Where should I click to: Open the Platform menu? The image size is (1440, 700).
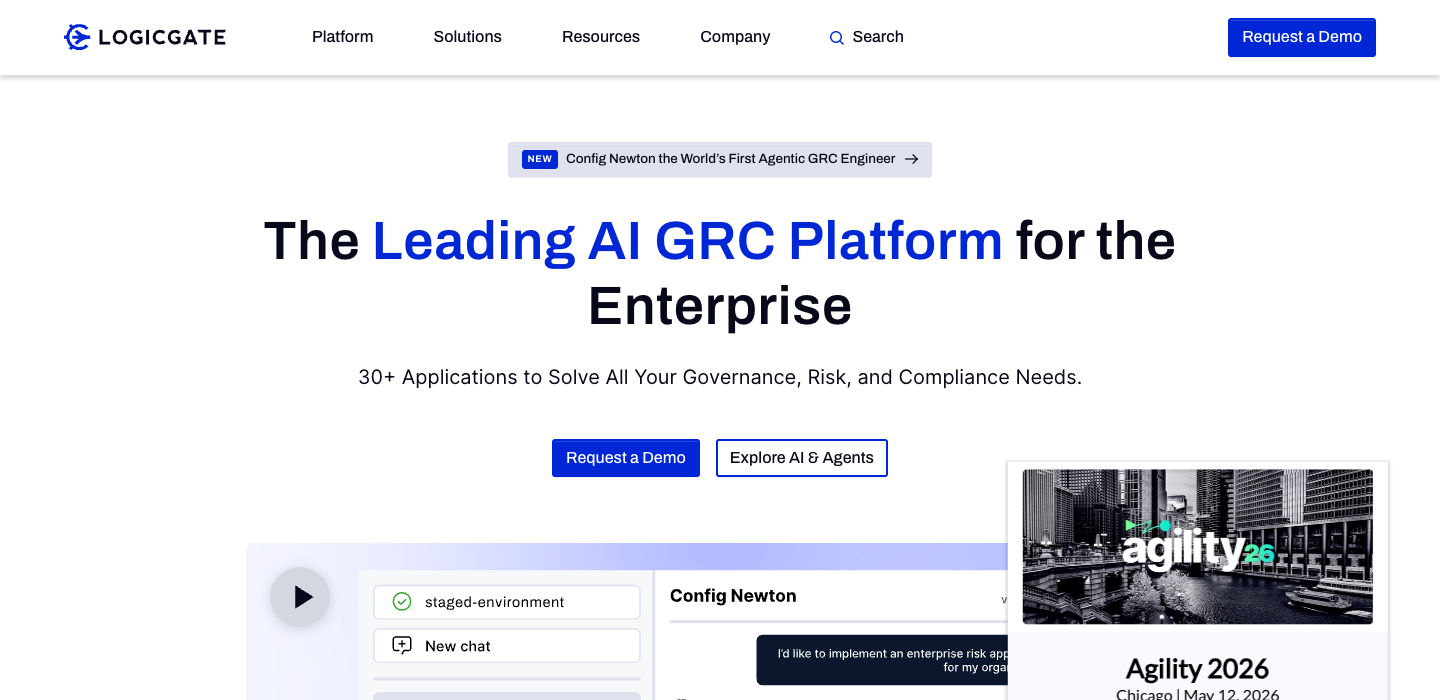click(342, 37)
